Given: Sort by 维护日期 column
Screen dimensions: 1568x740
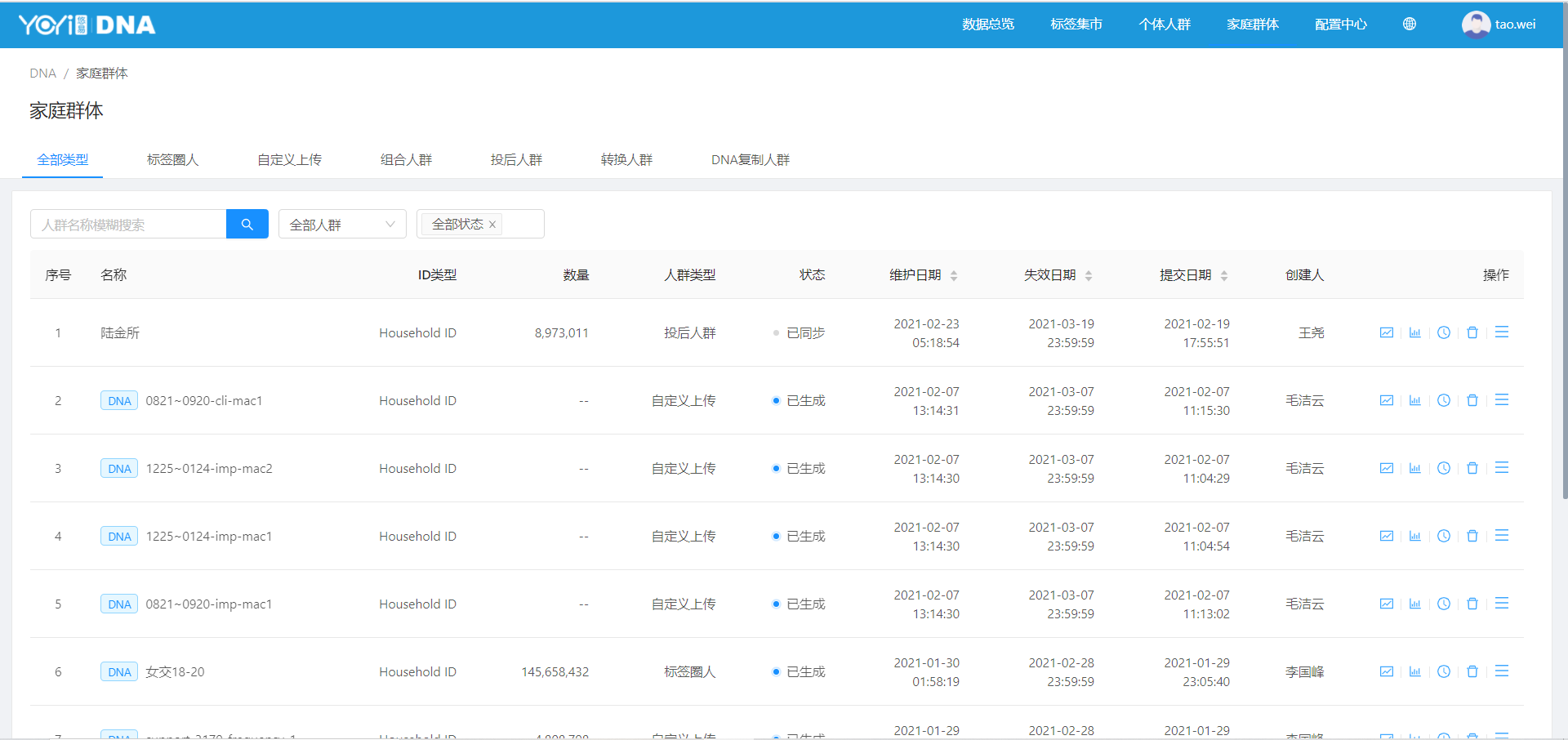Looking at the screenshot, I should (x=953, y=275).
